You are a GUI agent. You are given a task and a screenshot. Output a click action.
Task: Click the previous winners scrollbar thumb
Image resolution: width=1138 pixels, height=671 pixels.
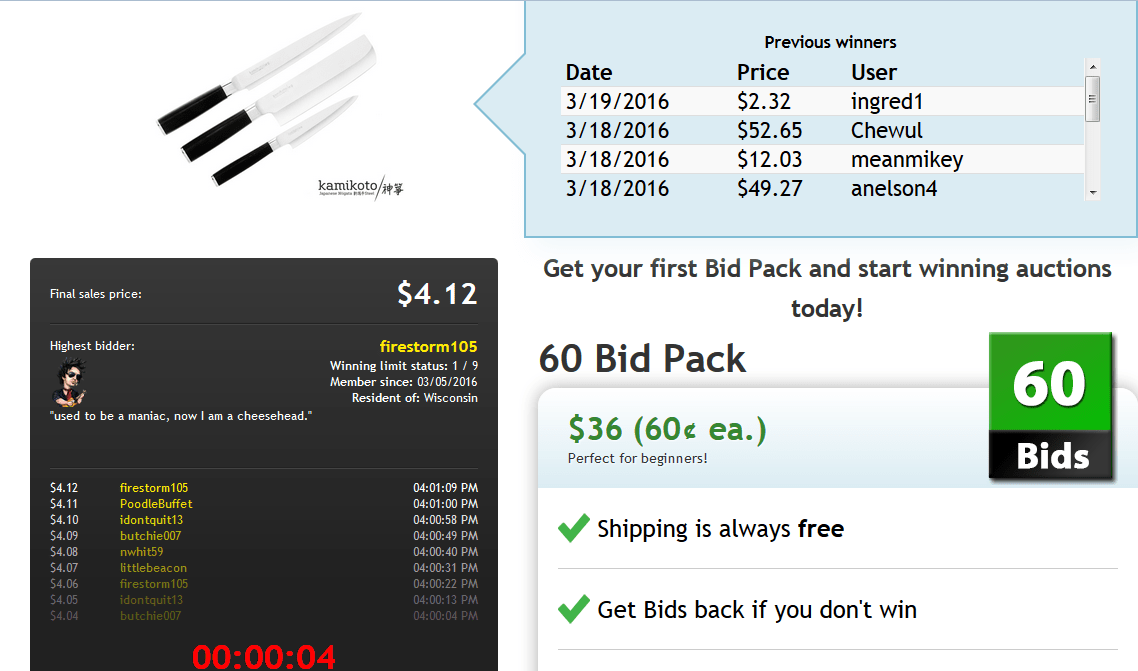[1092, 99]
